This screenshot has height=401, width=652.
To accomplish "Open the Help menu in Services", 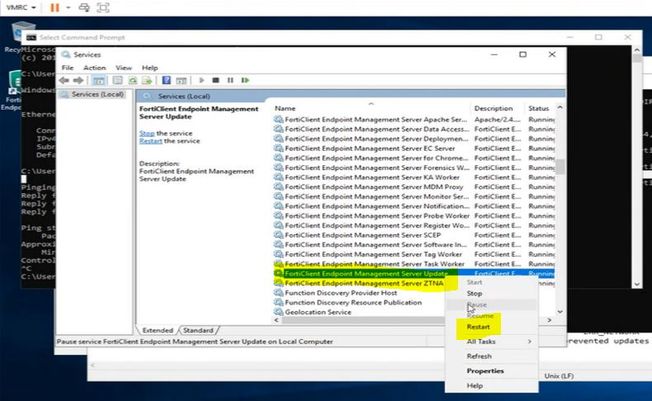I will tap(150, 67).
